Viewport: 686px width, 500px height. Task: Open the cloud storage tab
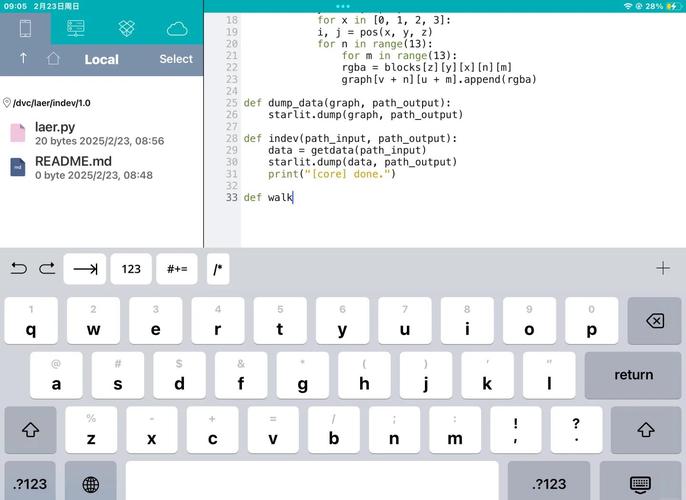pos(177,28)
